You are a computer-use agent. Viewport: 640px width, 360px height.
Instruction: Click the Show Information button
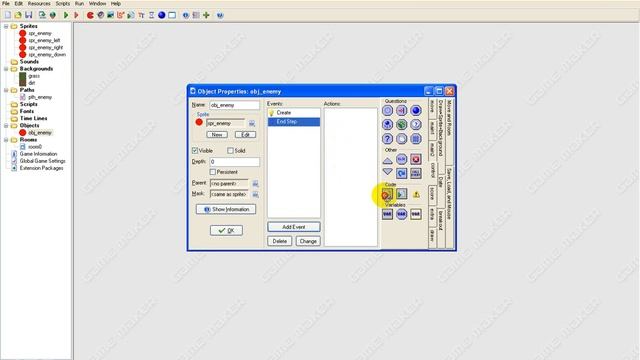pos(226,209)
